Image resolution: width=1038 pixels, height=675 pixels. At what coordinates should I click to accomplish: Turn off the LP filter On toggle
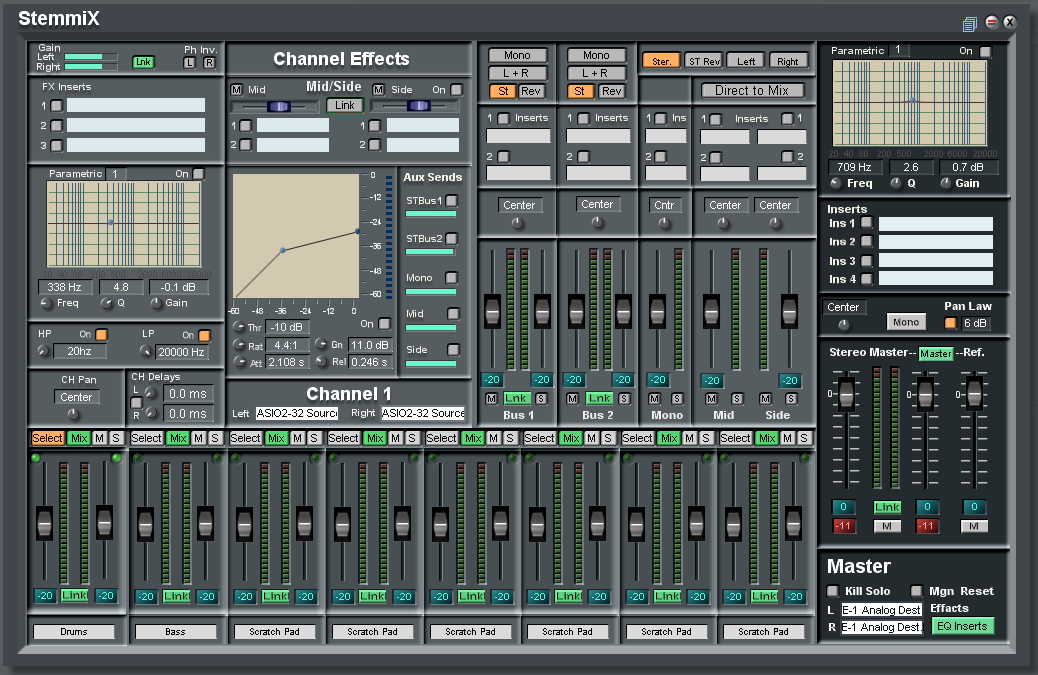[x=204, y=335]
